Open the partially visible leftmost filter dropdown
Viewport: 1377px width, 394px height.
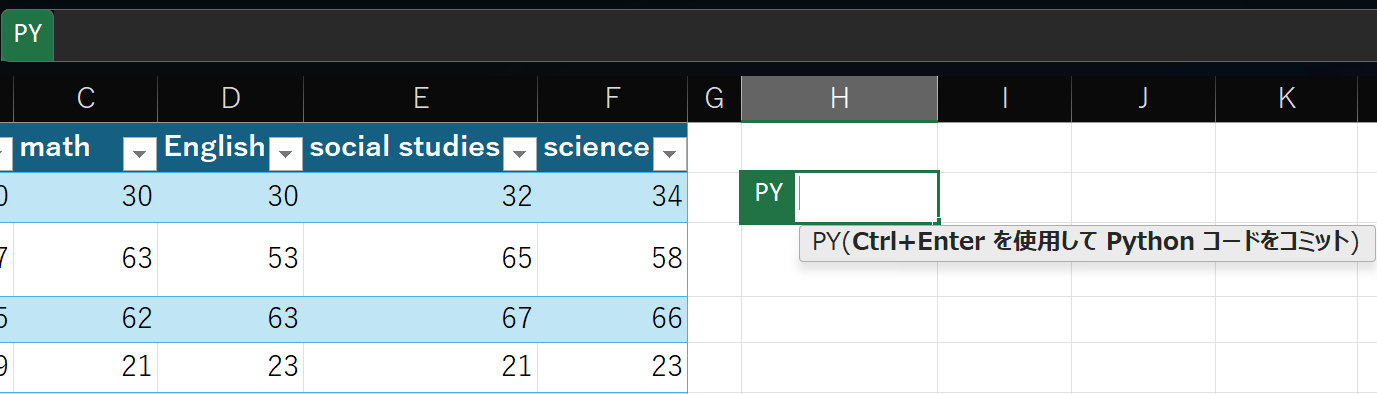(x=5, y=154)
